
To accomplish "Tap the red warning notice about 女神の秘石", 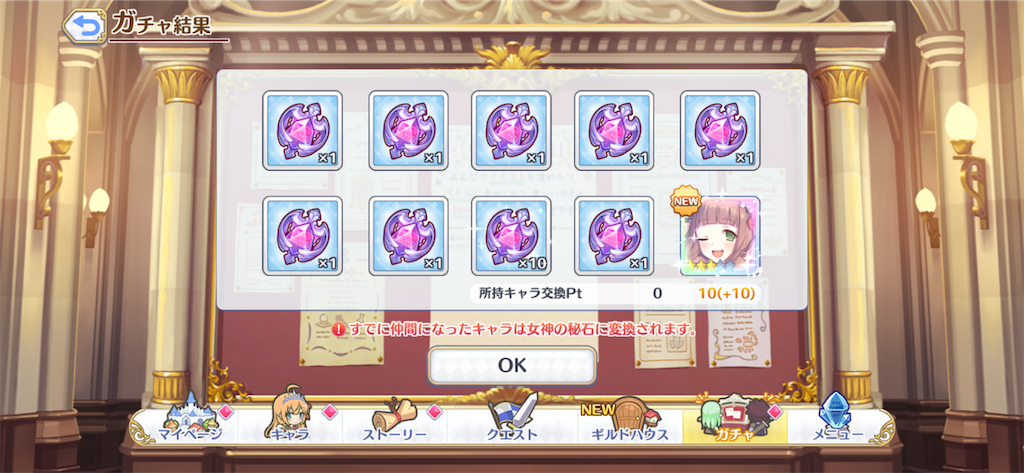I will [513, 329].
